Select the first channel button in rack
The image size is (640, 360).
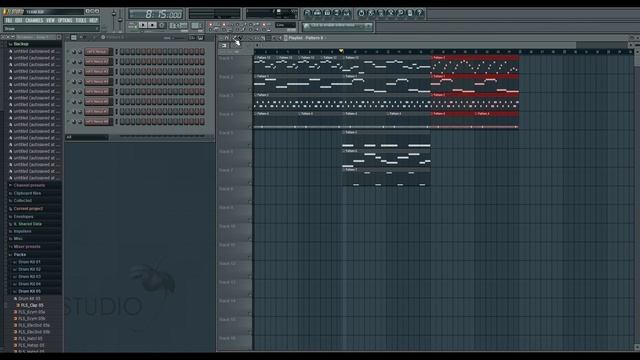(97, 51)
